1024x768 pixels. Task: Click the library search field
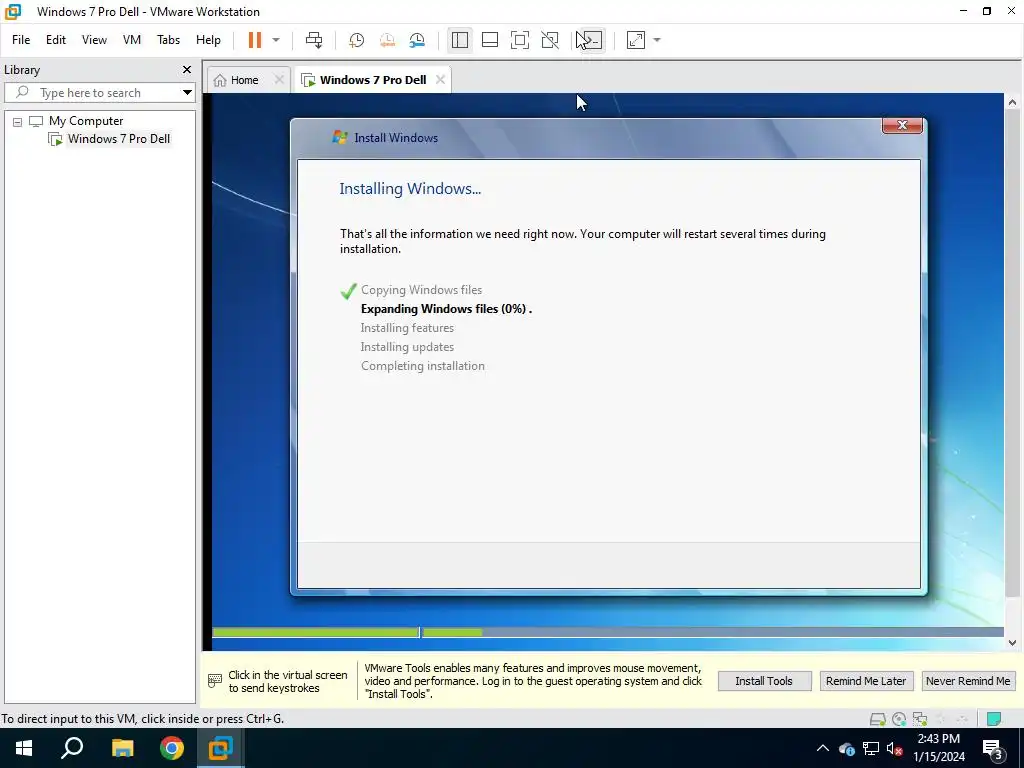[x=91, y=93]
